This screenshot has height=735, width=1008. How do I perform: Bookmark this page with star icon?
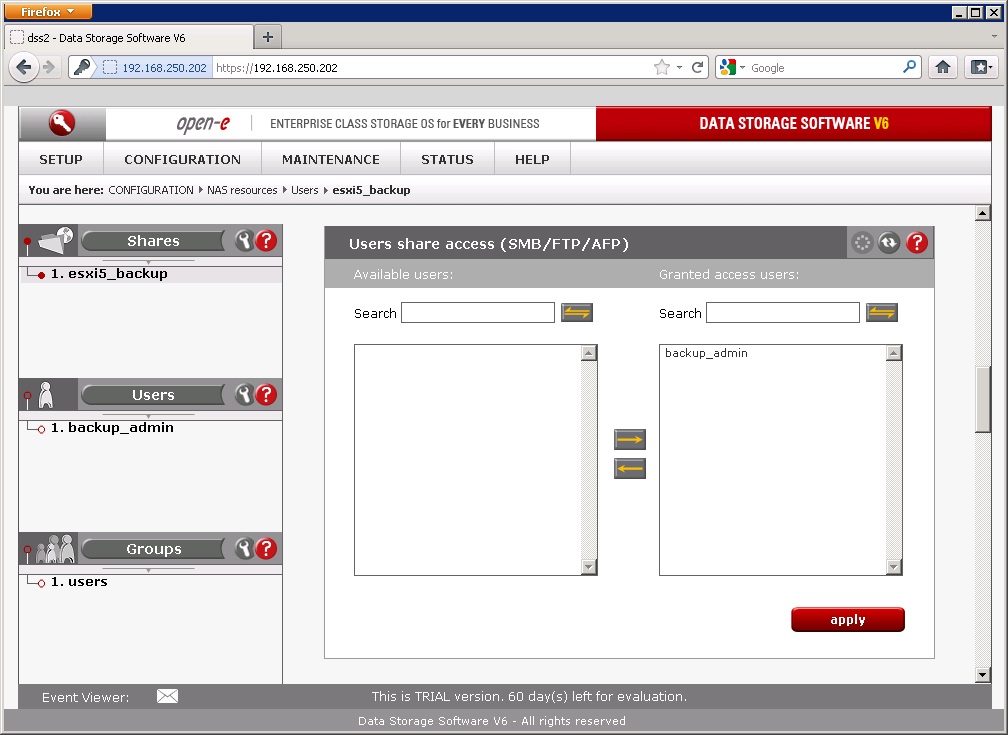tap(662, 68)
